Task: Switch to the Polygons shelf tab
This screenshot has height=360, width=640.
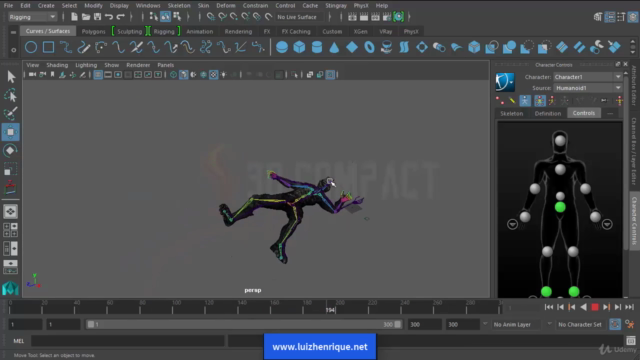Action: [x=93, y=31]
